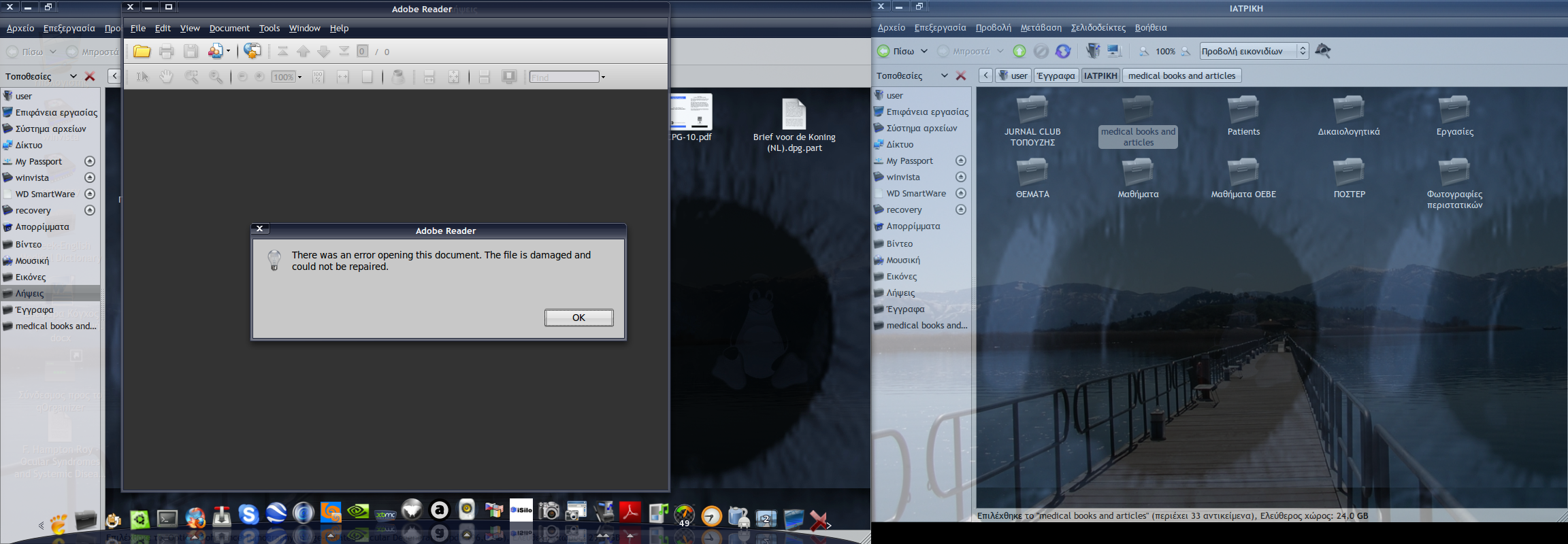Open the Πίσω history dropdown in ΙΑΤΡΙΚΗ window

coord(924,51)
